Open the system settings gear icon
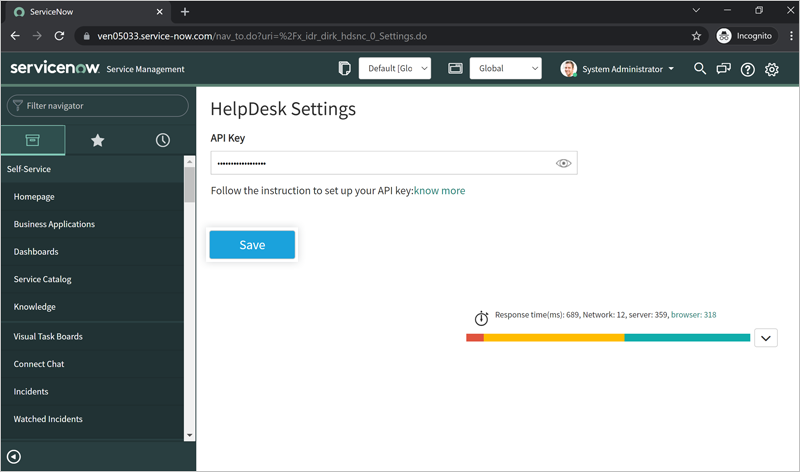The height and width of the screenshot is (472, 800). pyautogui.click(x=772, y=69)
